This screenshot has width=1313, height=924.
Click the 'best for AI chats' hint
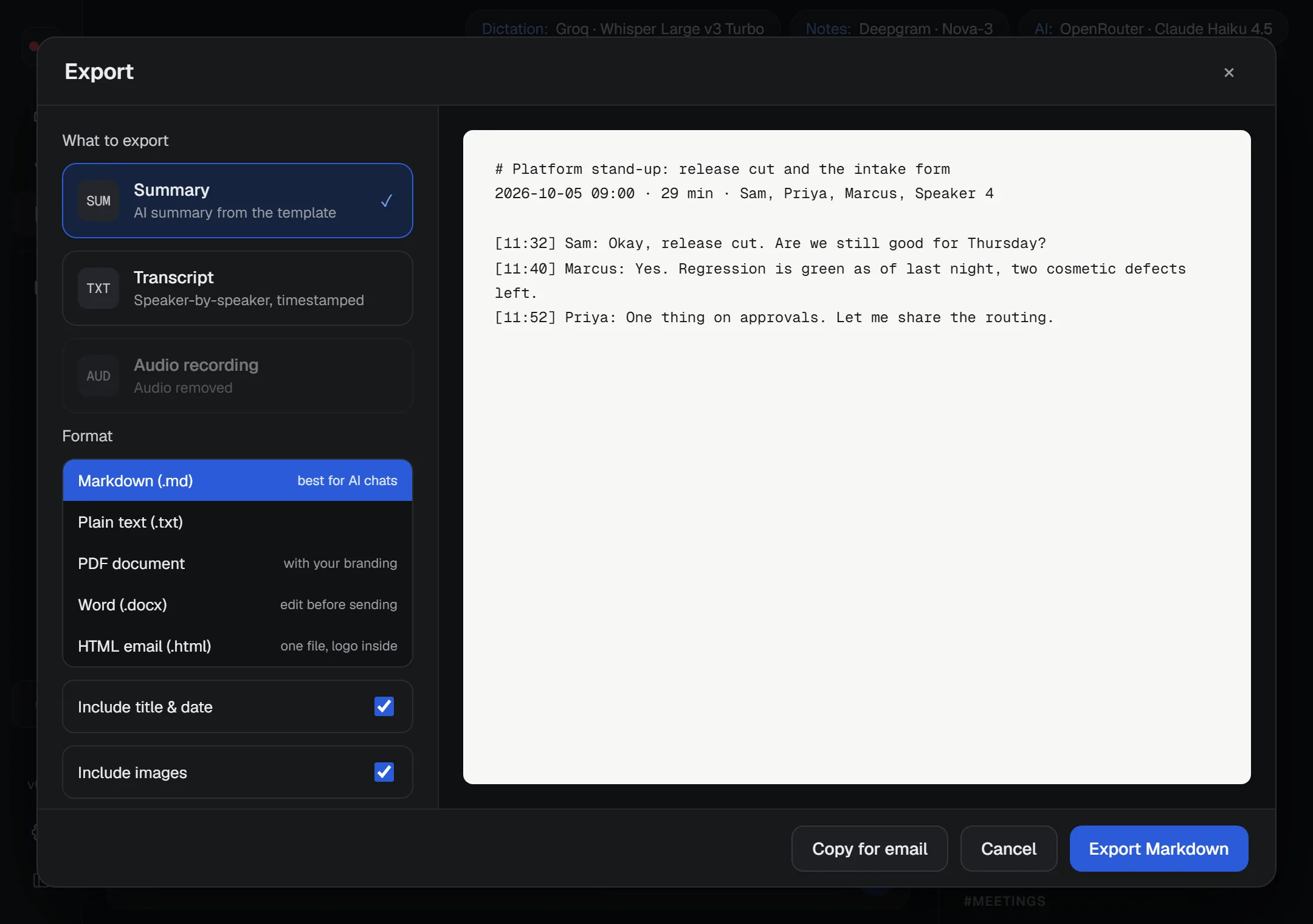click(347, 480)
